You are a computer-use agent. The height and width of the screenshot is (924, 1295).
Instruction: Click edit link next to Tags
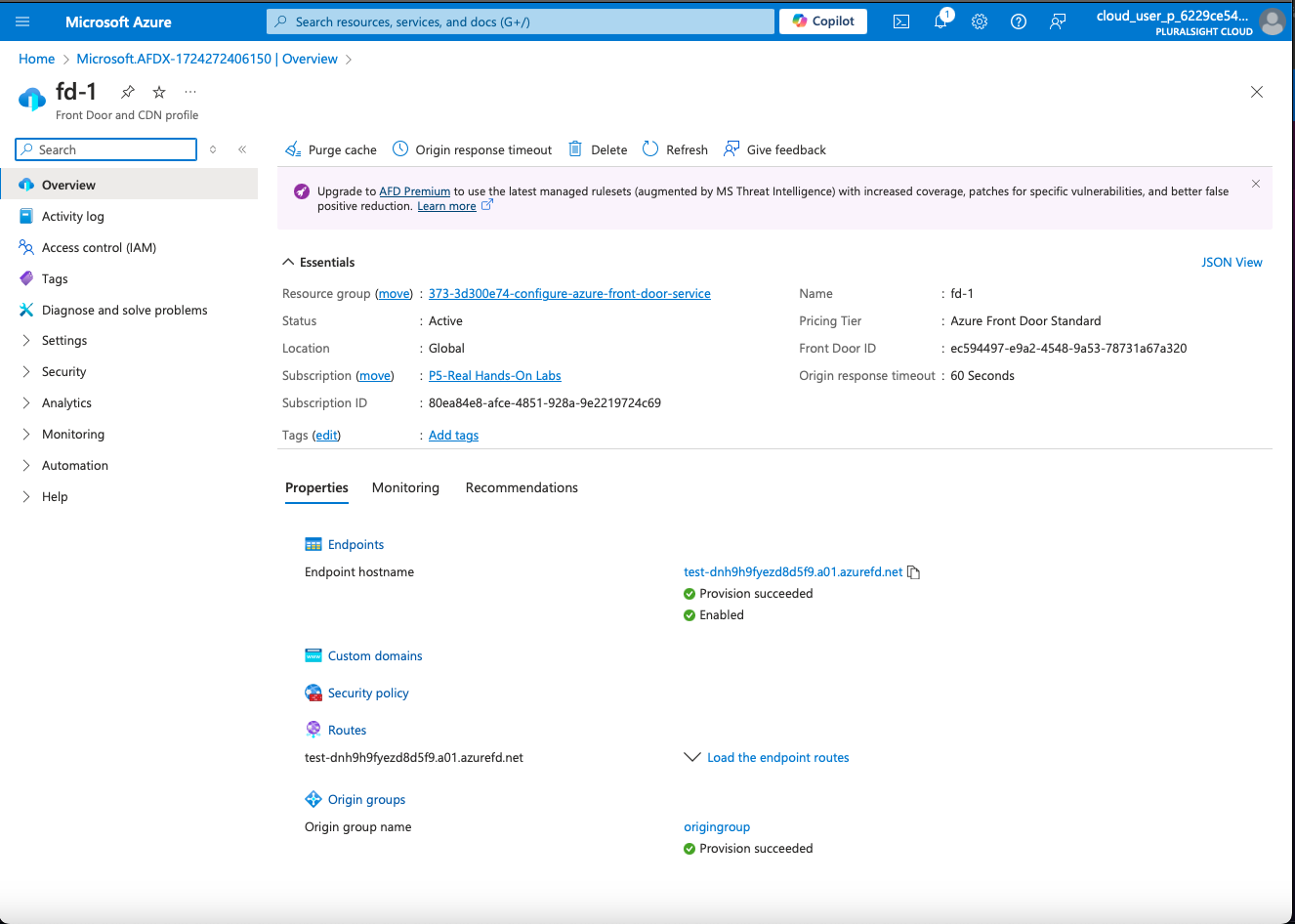326,435
